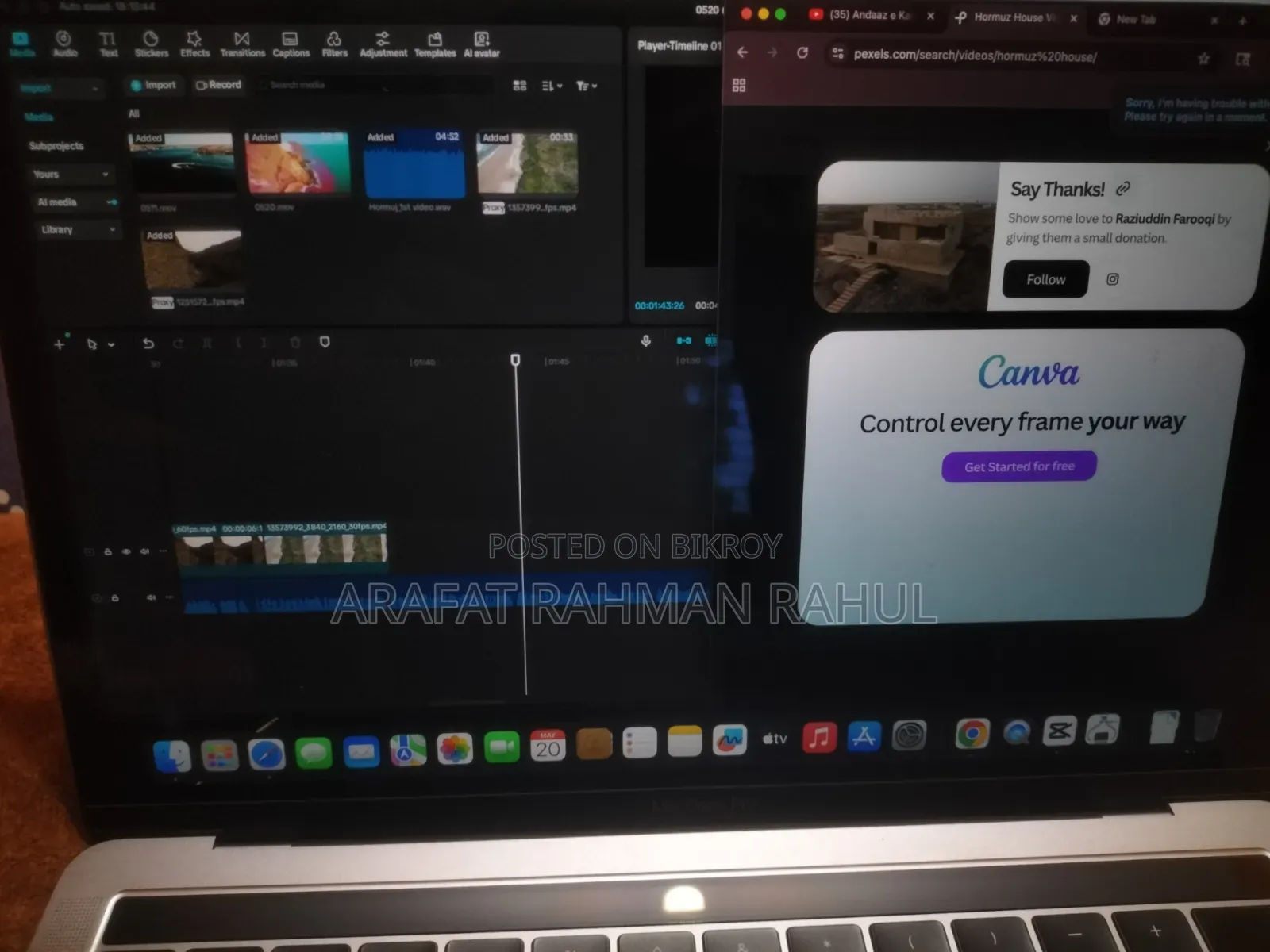Hide the video track with eye icon

click(x=126, y=551)
